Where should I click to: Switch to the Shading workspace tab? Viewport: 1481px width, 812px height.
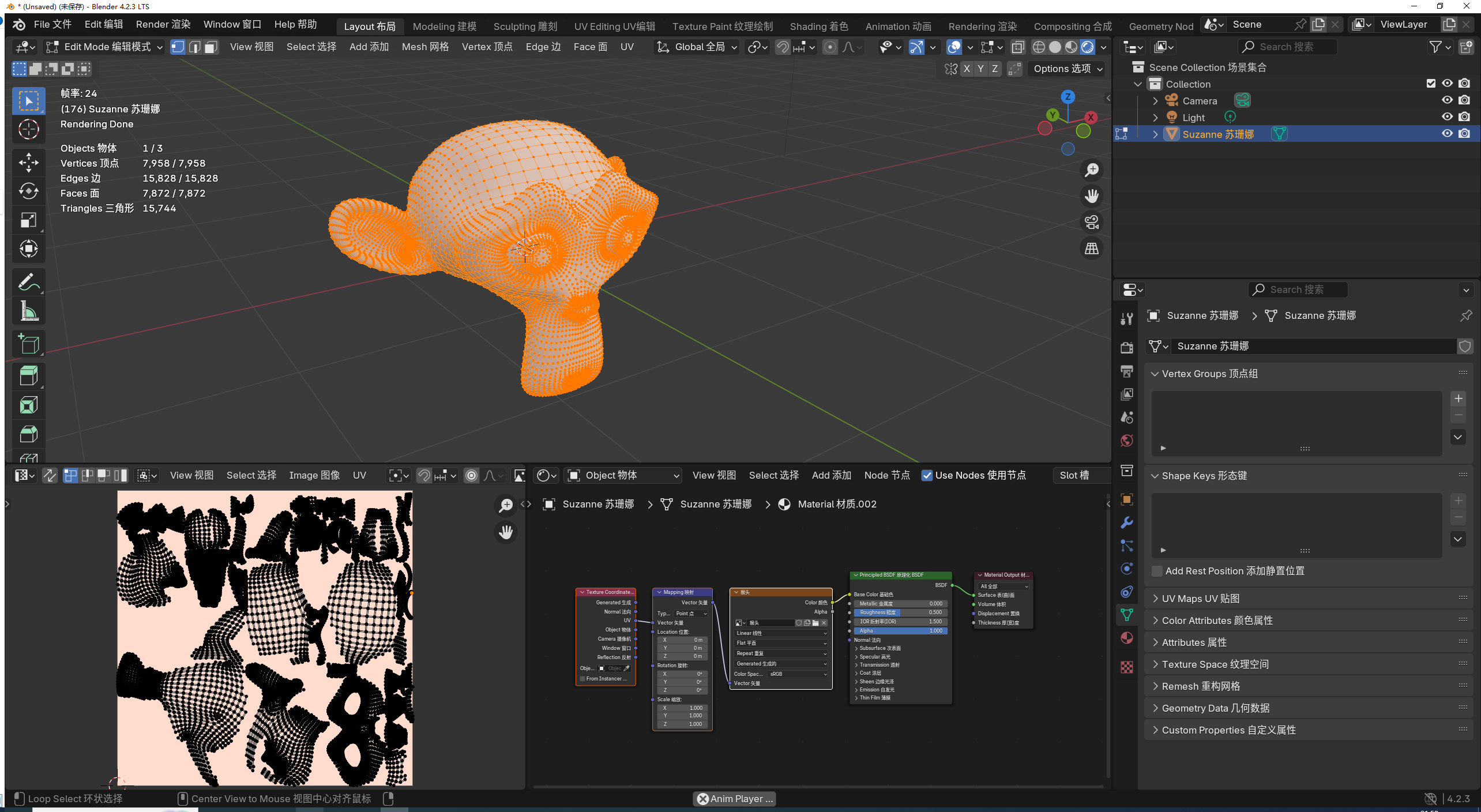point(819,27)
